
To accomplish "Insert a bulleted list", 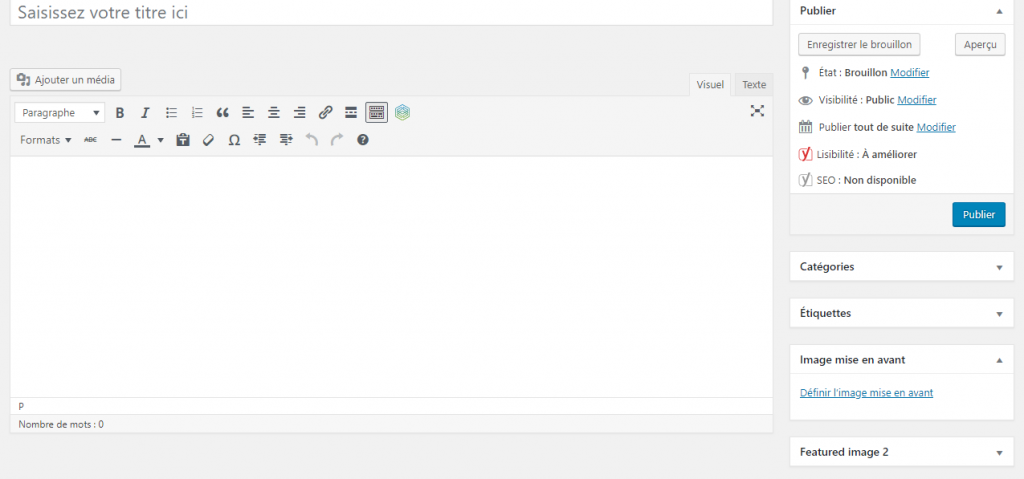I will coord(172,113).
